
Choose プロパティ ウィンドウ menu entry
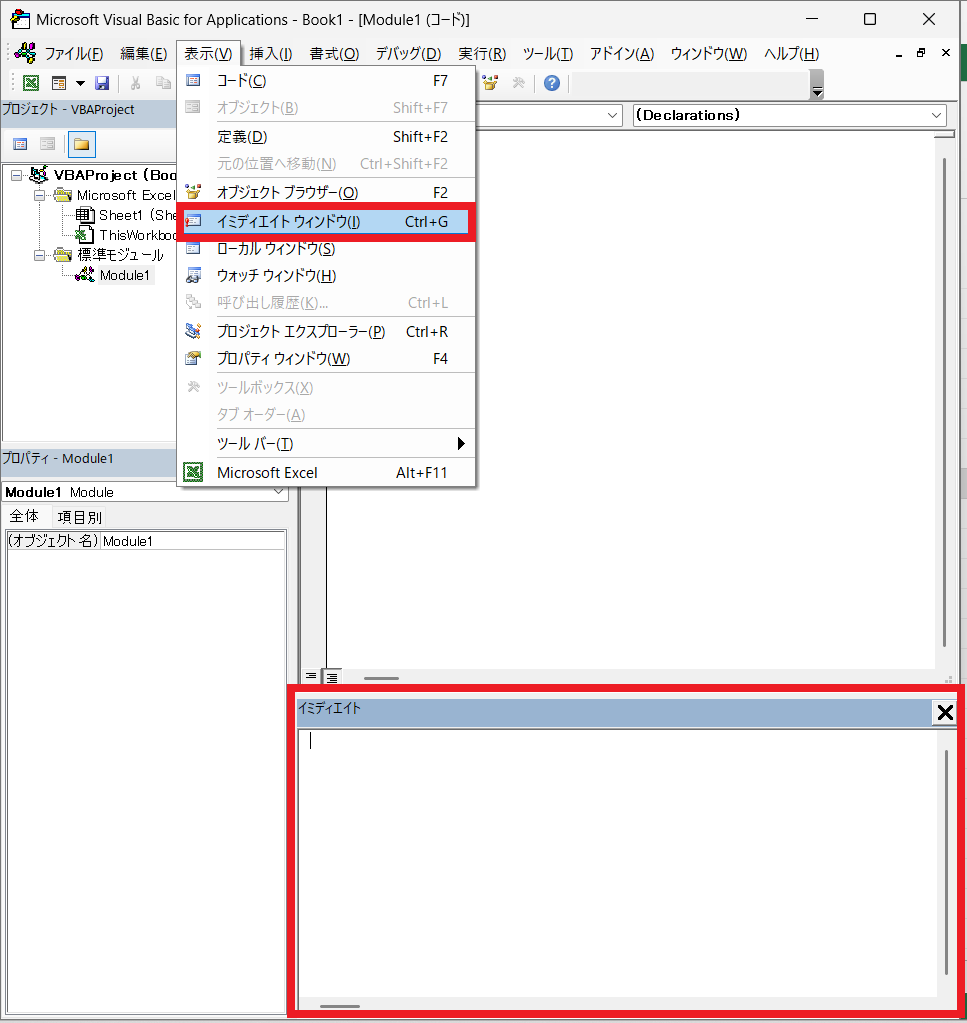pyautogui.click(x=326, y=359)
